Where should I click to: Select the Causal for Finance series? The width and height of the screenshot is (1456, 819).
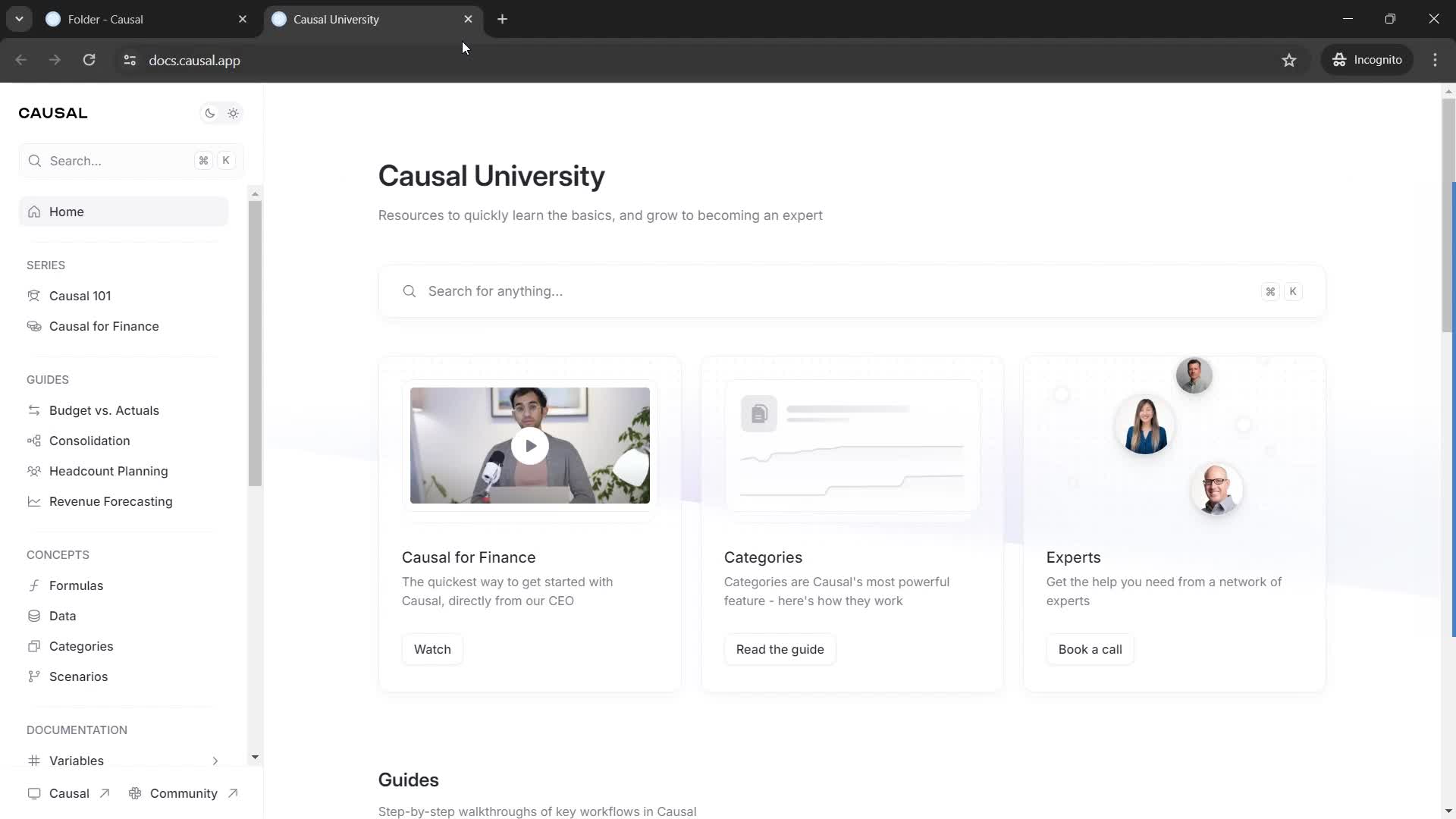103,326
